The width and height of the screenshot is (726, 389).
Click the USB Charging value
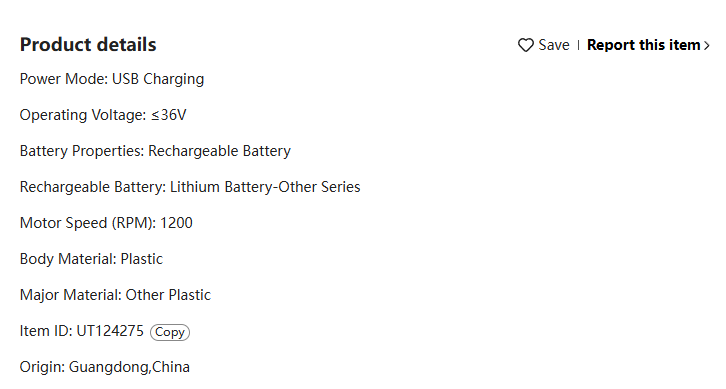coord(158,79)
